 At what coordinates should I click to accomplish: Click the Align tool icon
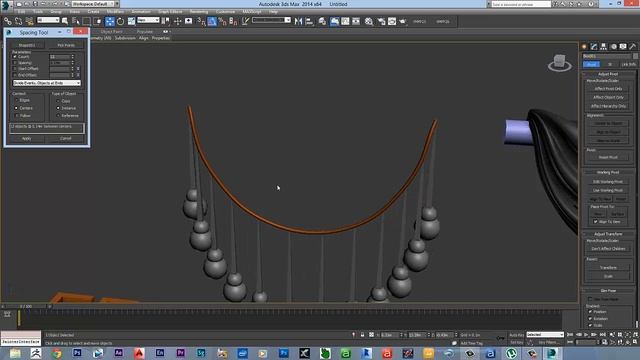click(309, 21)
